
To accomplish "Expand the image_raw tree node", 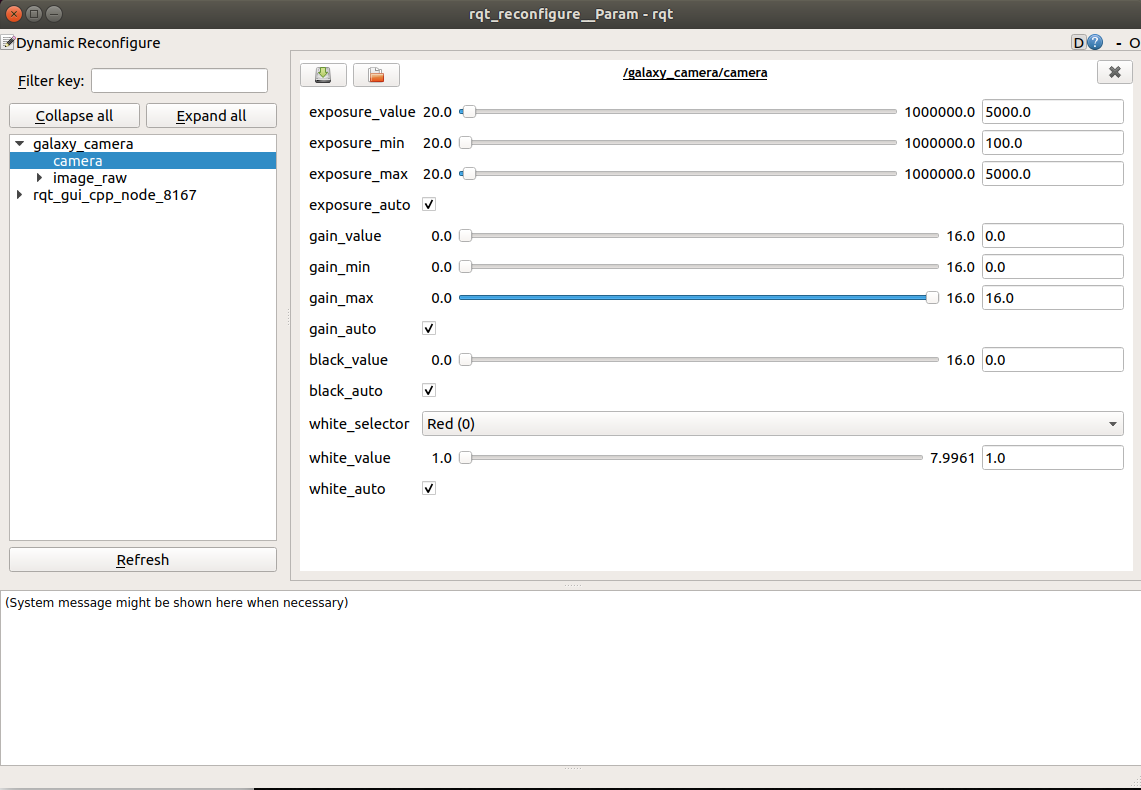I will (39, 178).
